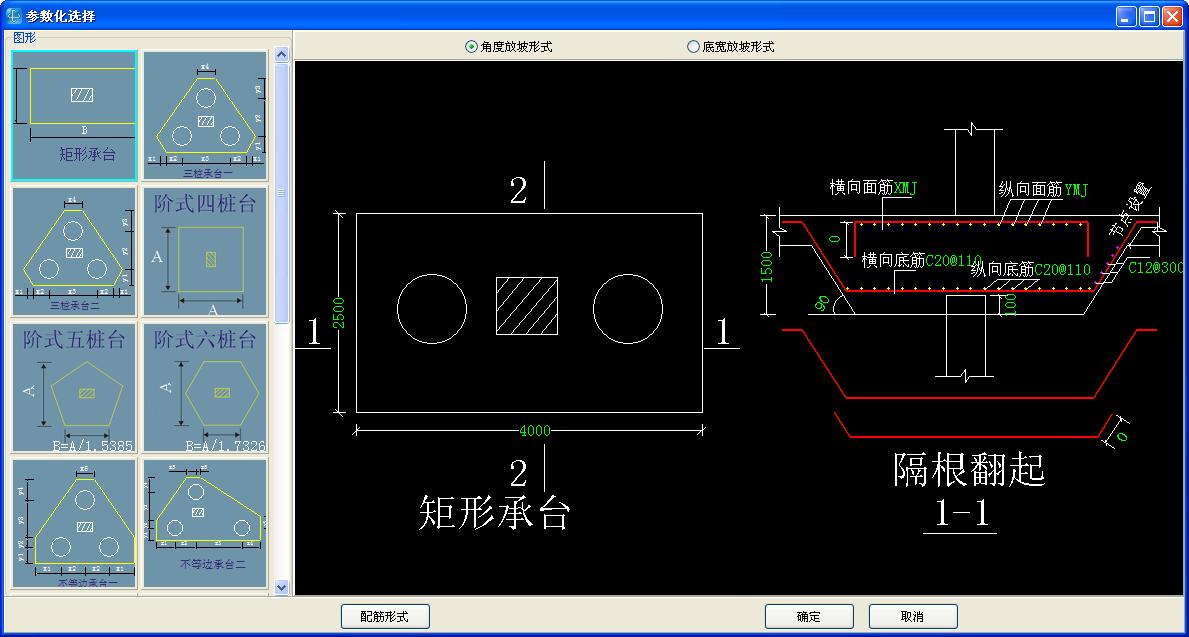This screenshot has width=1189, height=637.
Task: Edit the 4000 width dimension value
Action: (x=535, y=431)
